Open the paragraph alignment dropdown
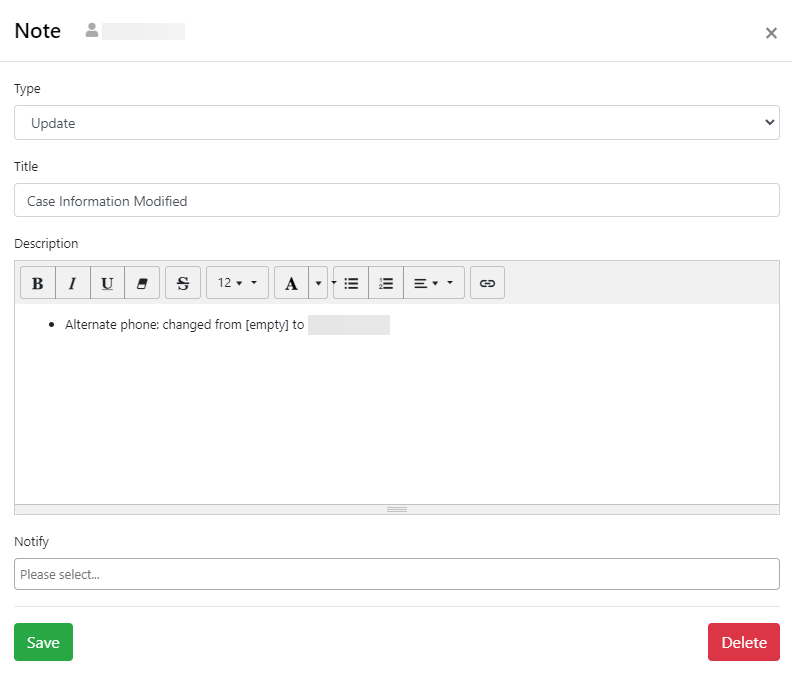 [x=434, y=283]
